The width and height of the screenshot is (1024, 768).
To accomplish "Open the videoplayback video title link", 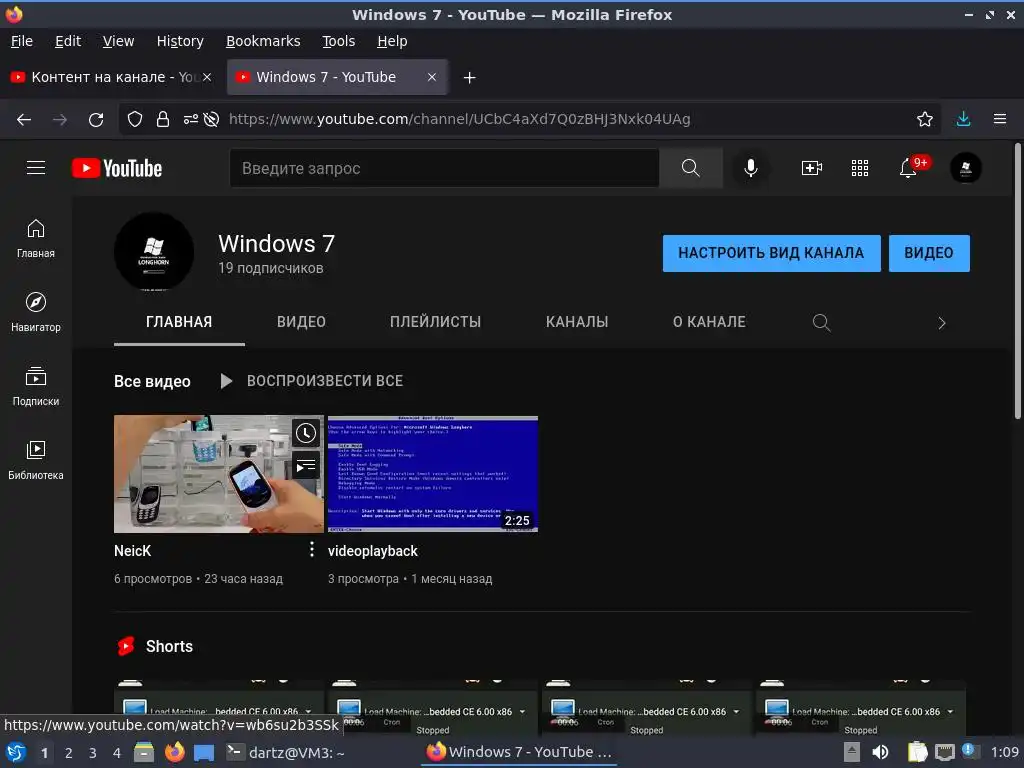I will [372, 551].
